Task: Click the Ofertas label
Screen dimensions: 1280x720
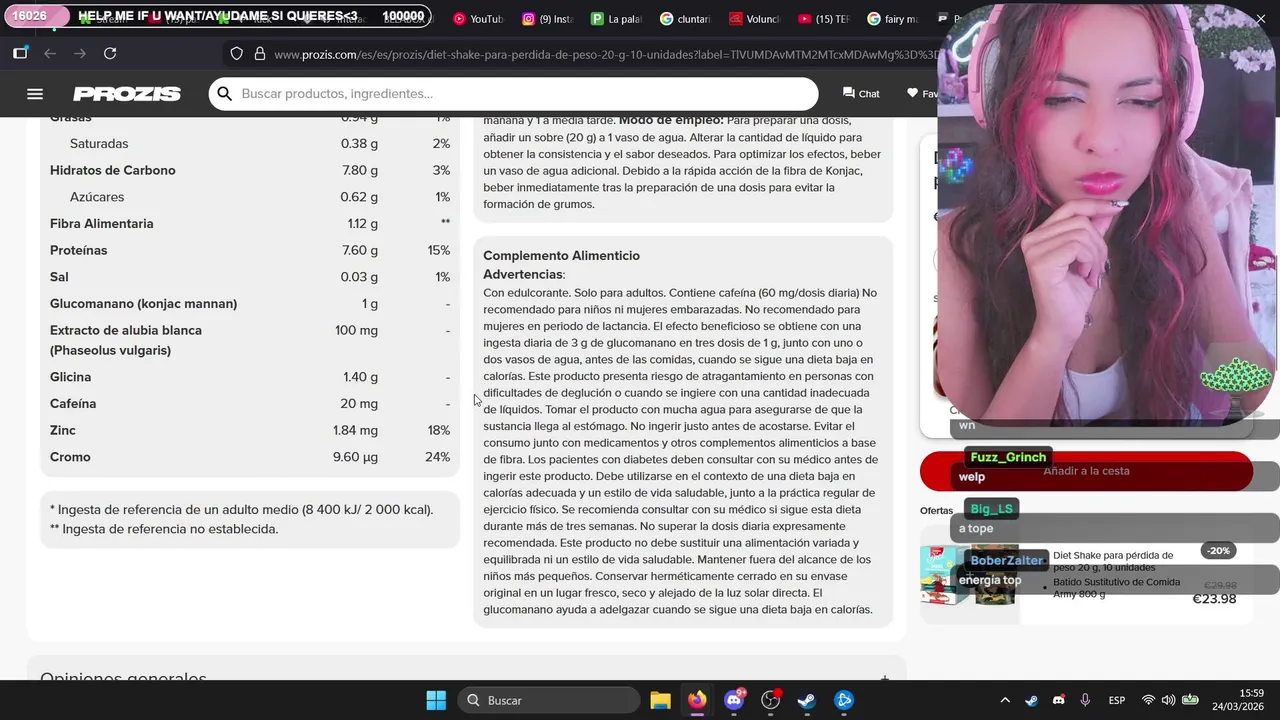Action: (937, 511)
